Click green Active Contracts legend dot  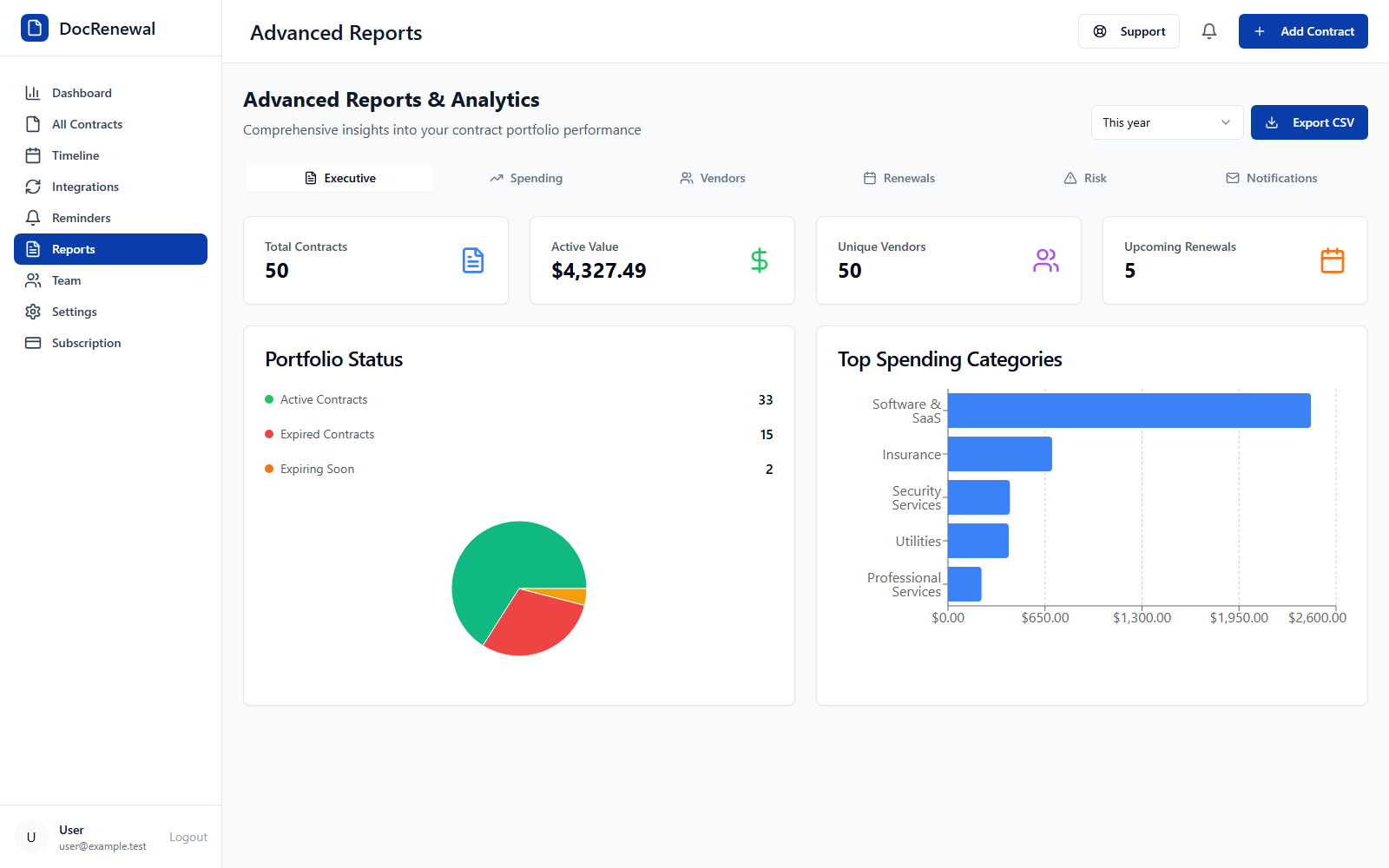[x=269, y=399]
